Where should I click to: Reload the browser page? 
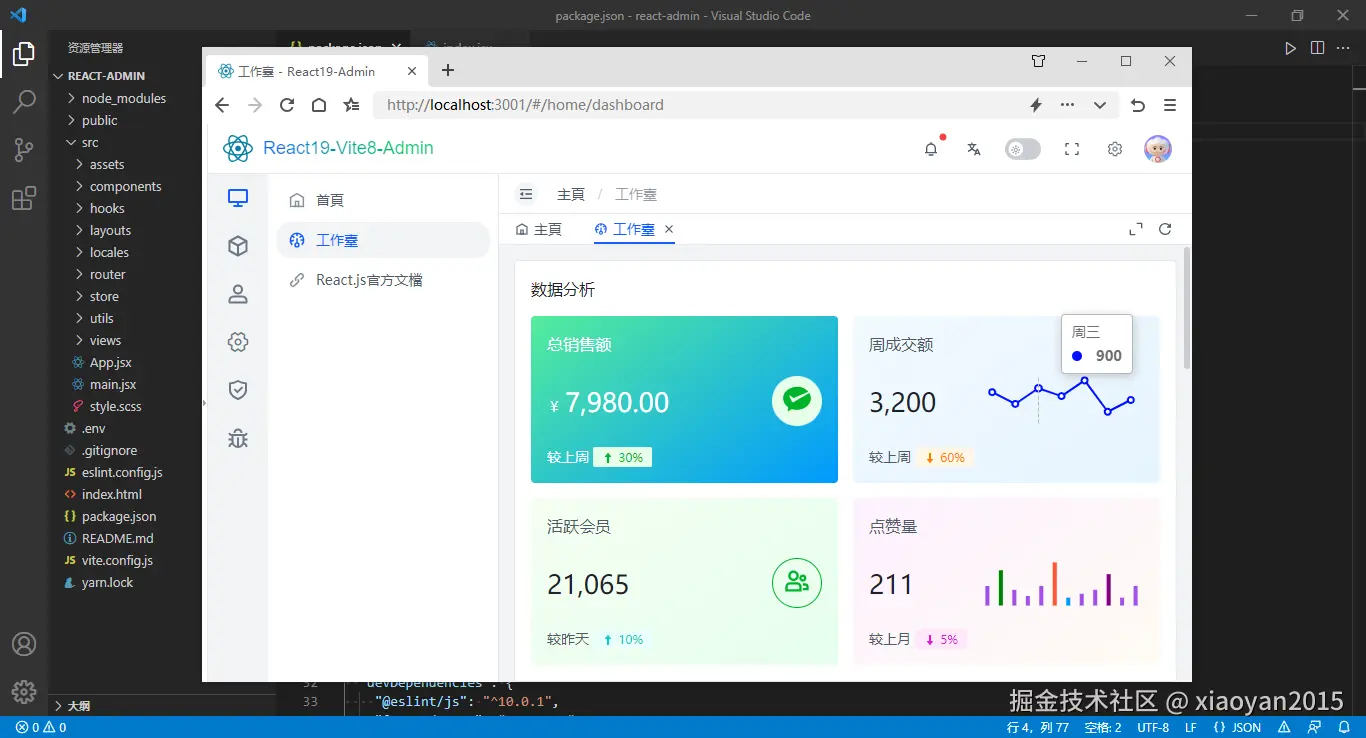(286, 105)
